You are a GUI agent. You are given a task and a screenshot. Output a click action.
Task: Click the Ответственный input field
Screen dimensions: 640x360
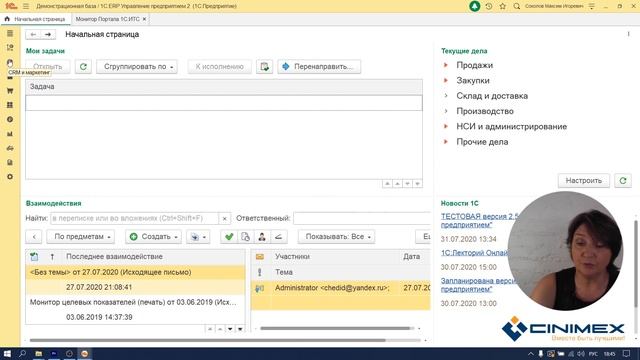(362, 218)
